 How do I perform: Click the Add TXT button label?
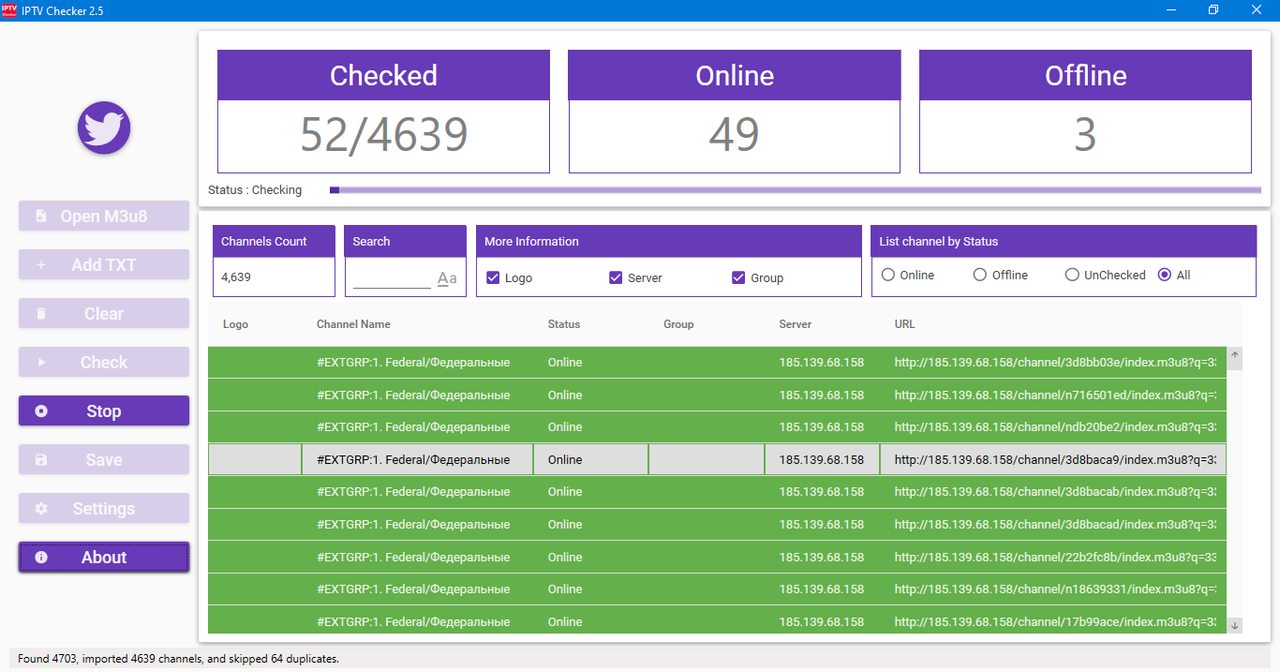[x=104, y=265]
